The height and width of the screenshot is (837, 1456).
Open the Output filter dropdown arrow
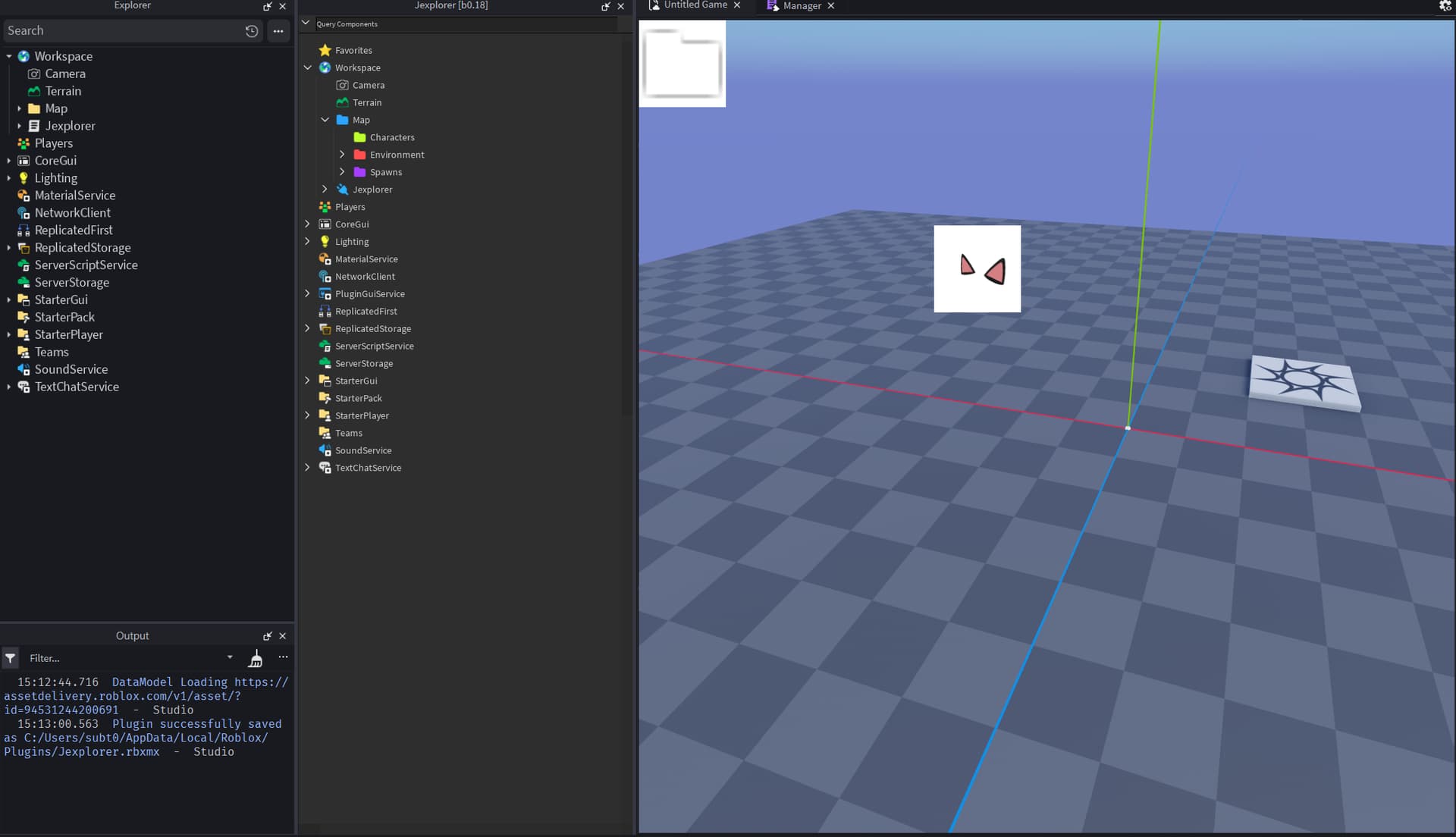[x=230, y=657]
